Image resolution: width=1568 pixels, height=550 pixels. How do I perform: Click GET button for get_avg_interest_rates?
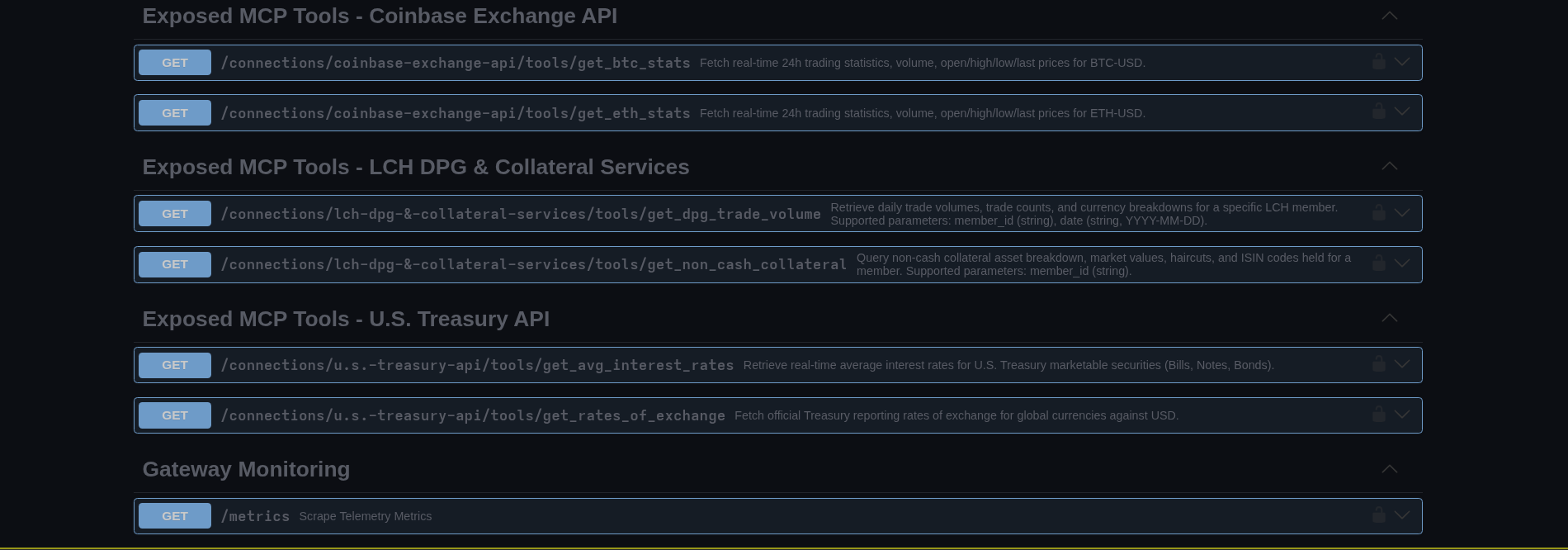click(175, 365)
